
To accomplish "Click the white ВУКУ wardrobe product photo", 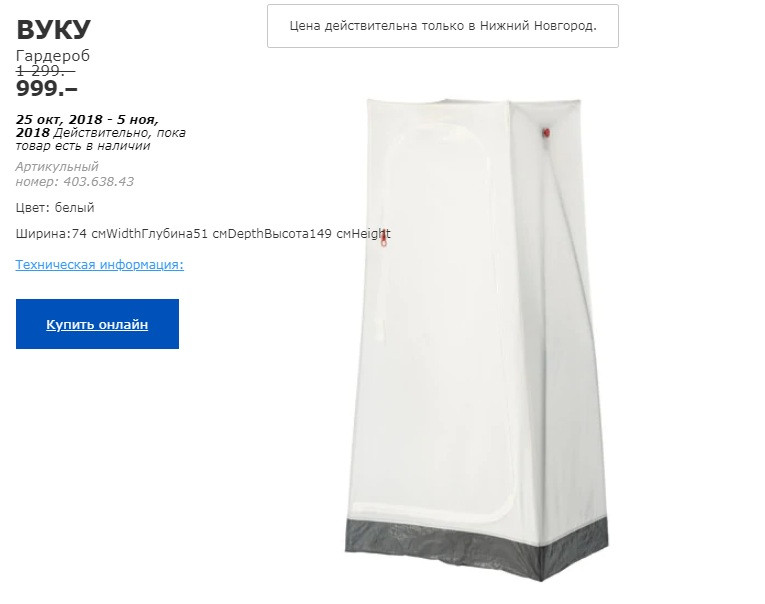I will (x=477, y=339).
